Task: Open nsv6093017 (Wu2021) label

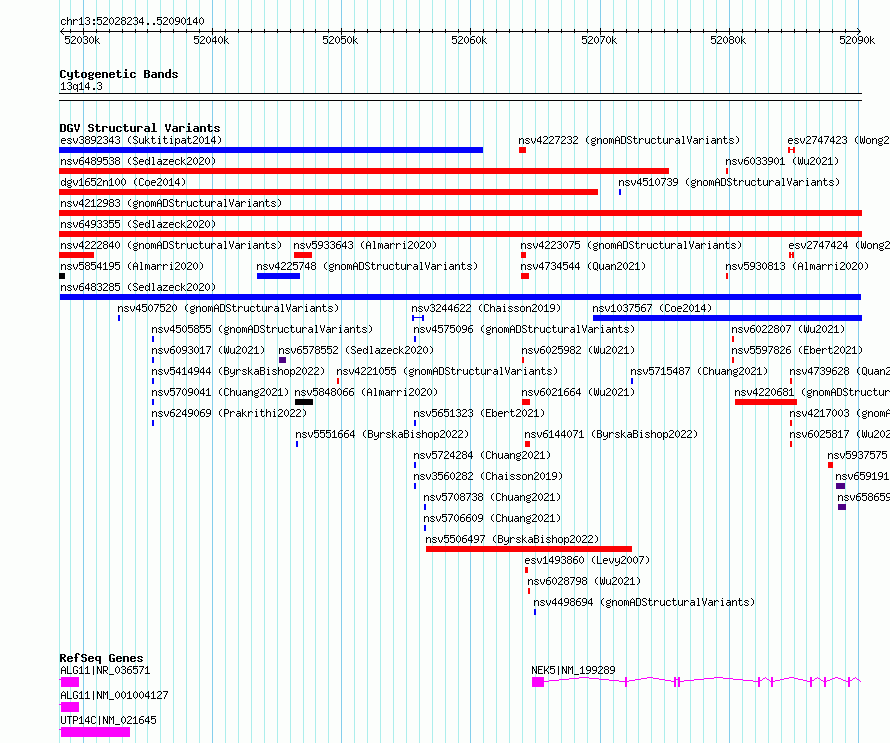Action: (x=208, y=350)
